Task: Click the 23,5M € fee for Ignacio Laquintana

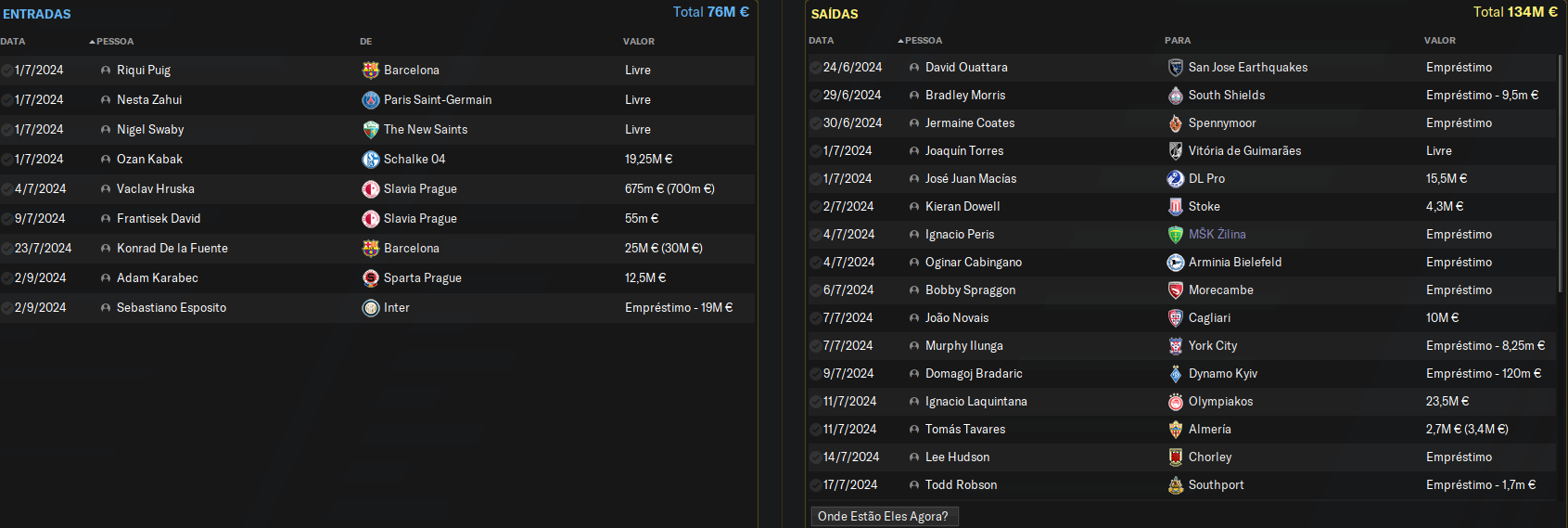Action: click(1447, 401)
